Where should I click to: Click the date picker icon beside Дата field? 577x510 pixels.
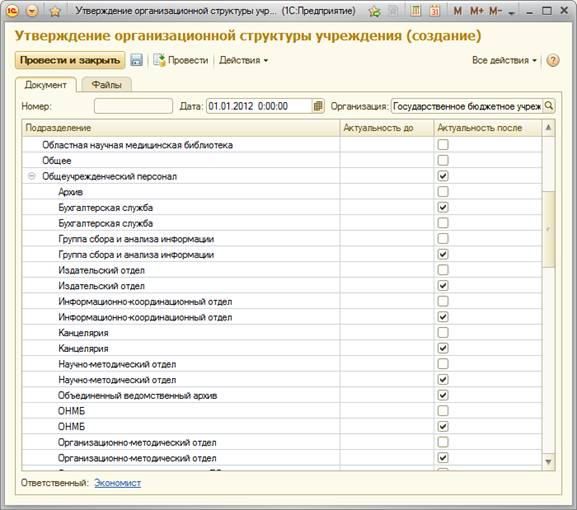pos(318,106)
